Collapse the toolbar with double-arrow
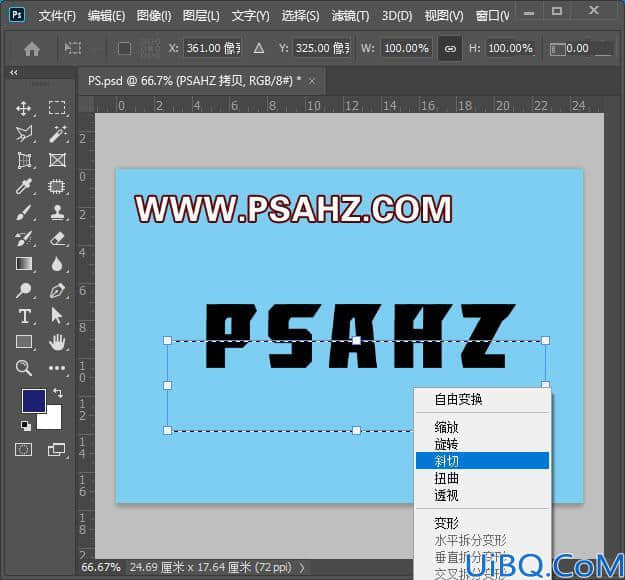Viewport: 625px width, 580px height. tap(14, 73)
